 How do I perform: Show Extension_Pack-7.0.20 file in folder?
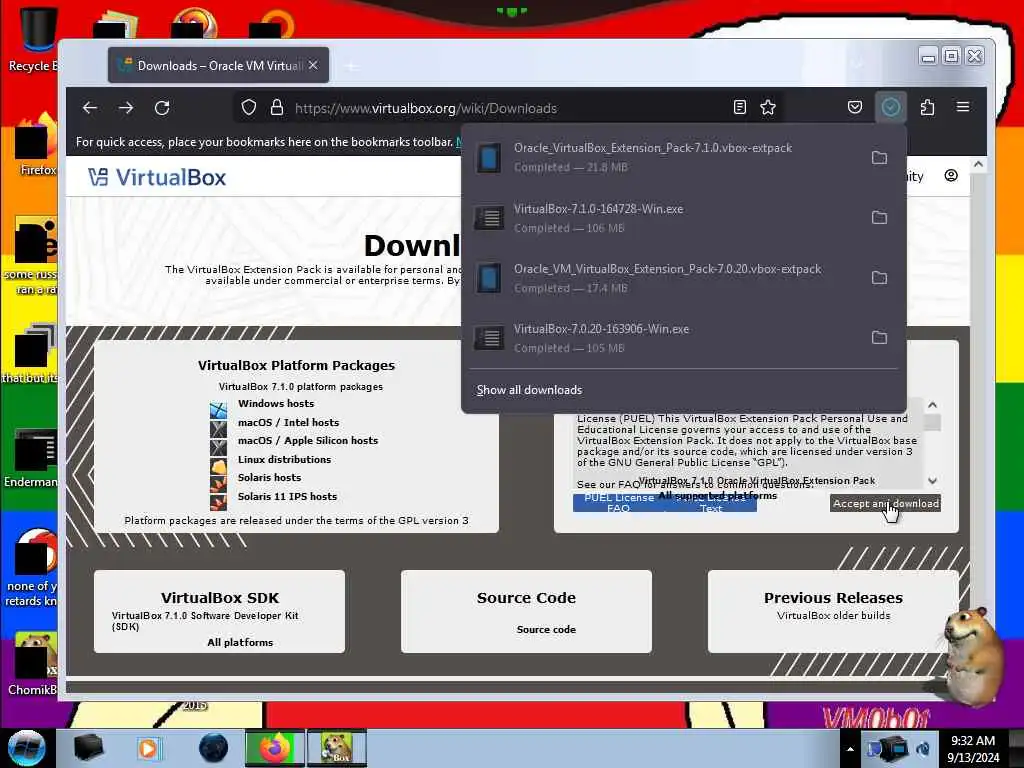[879, 278]
